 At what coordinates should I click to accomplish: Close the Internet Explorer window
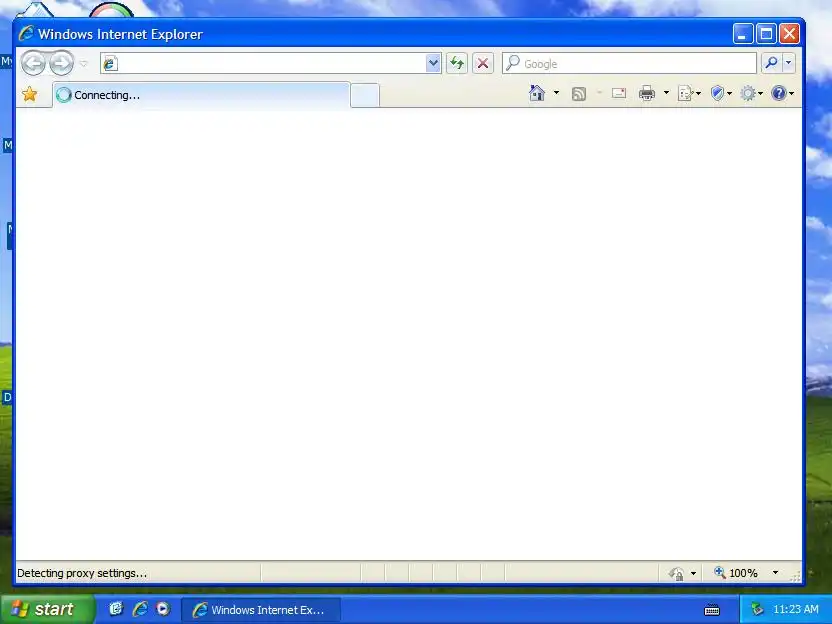click(789, 34)
